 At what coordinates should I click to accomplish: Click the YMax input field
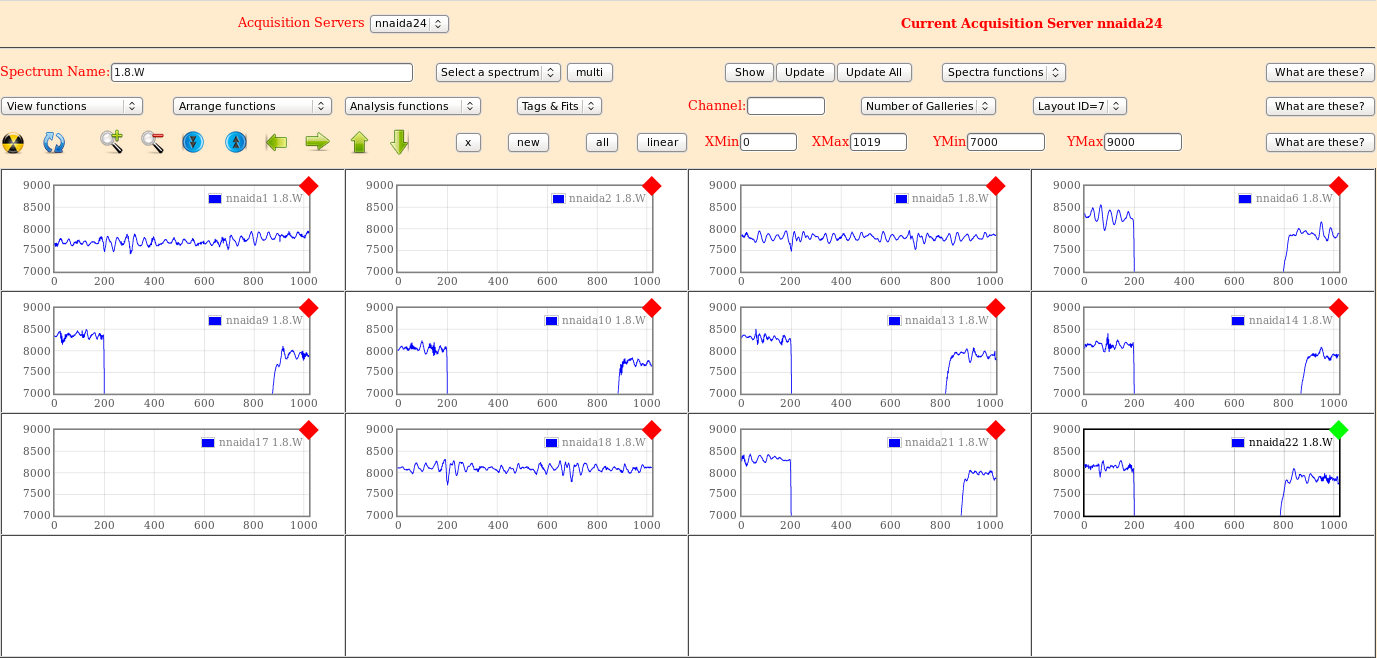pyautogui.click(x=1143, y=142)
